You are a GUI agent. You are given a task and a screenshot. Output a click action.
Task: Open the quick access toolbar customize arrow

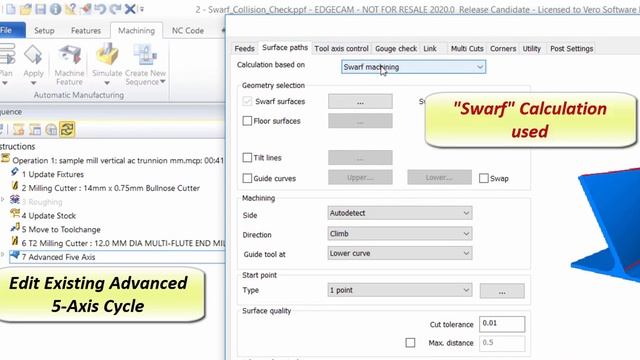pos(142,9)
